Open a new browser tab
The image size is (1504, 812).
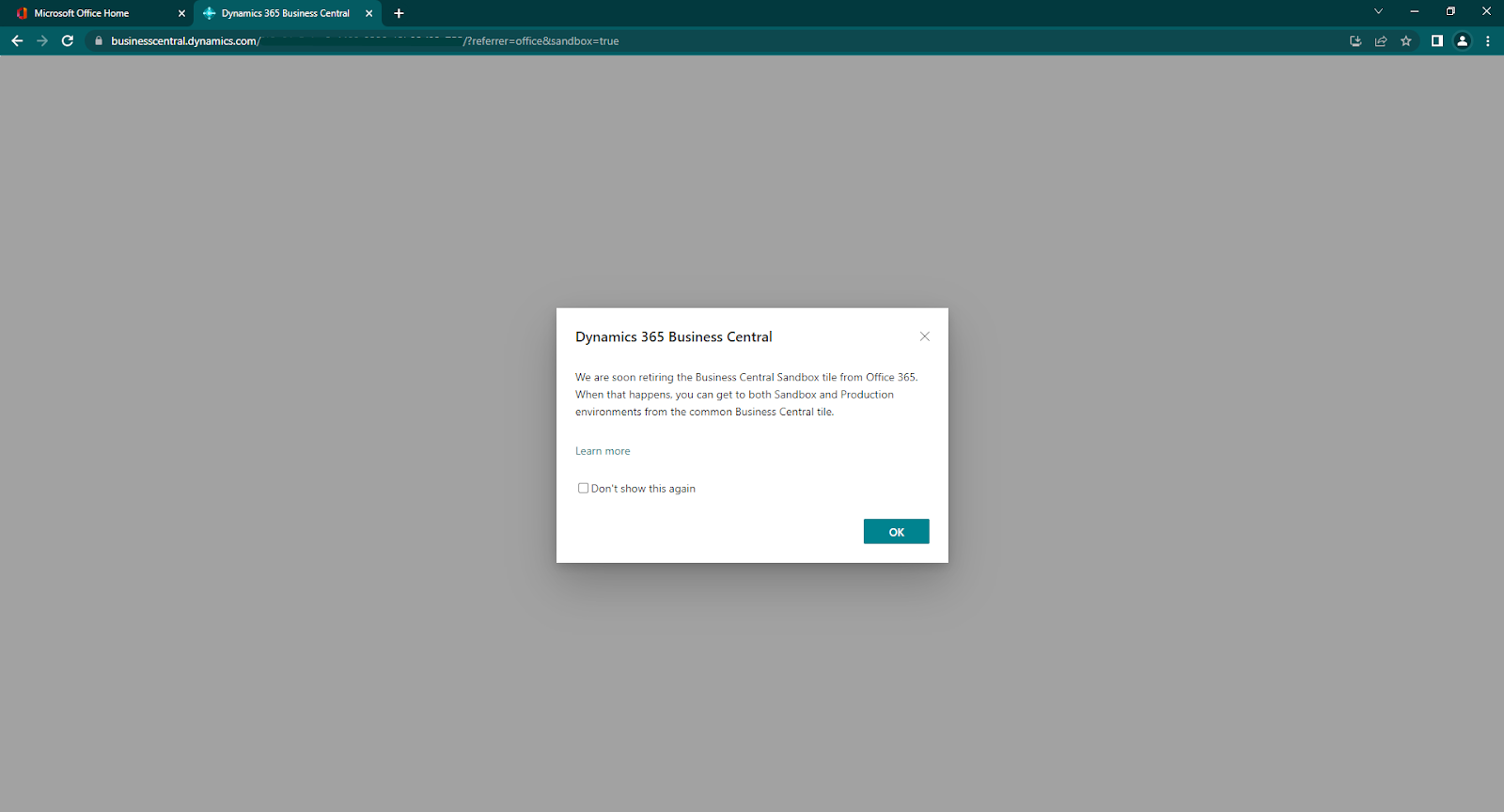[399, 13]
